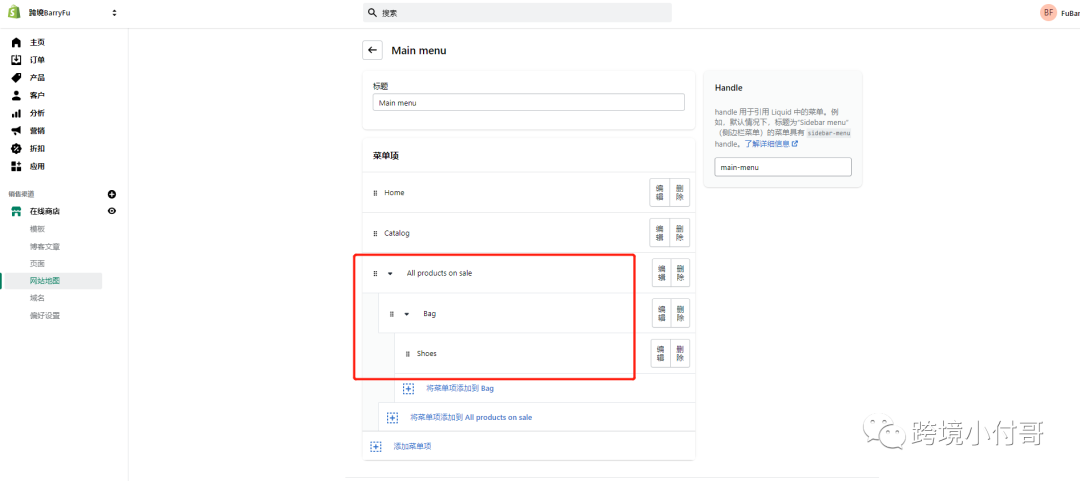Open the 页面 pages sub-item
This screenshot has height=481, width=1080.
37,263
